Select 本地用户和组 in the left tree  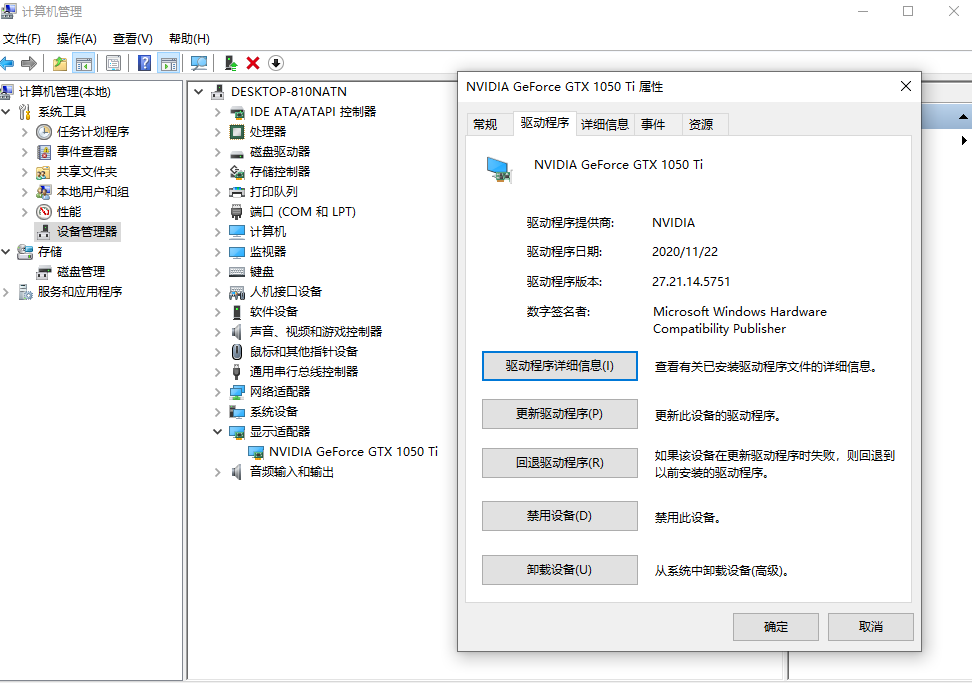pos(93,192)
